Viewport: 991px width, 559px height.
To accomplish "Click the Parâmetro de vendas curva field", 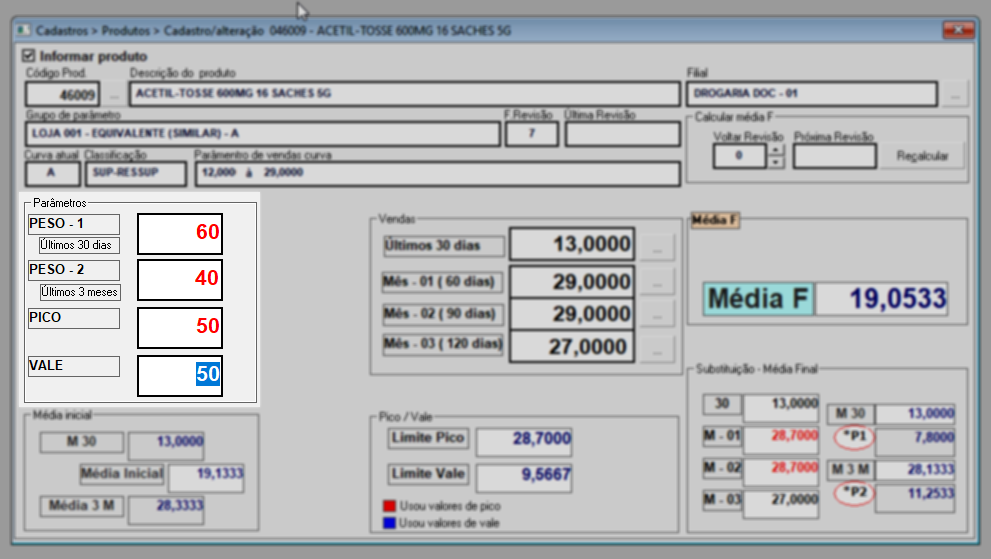I will (x=437, y=173).
